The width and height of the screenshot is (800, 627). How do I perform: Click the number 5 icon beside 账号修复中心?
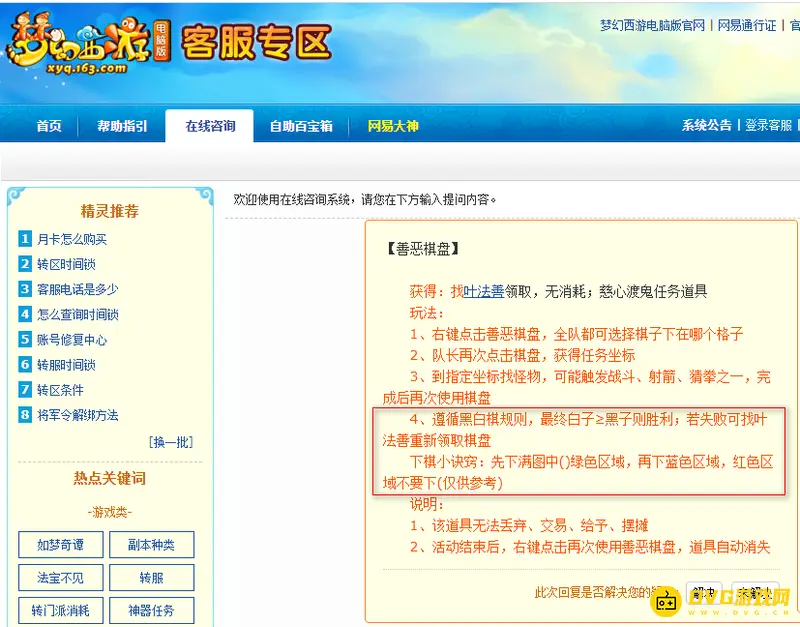pyautogui.click(x=25, y=339)
